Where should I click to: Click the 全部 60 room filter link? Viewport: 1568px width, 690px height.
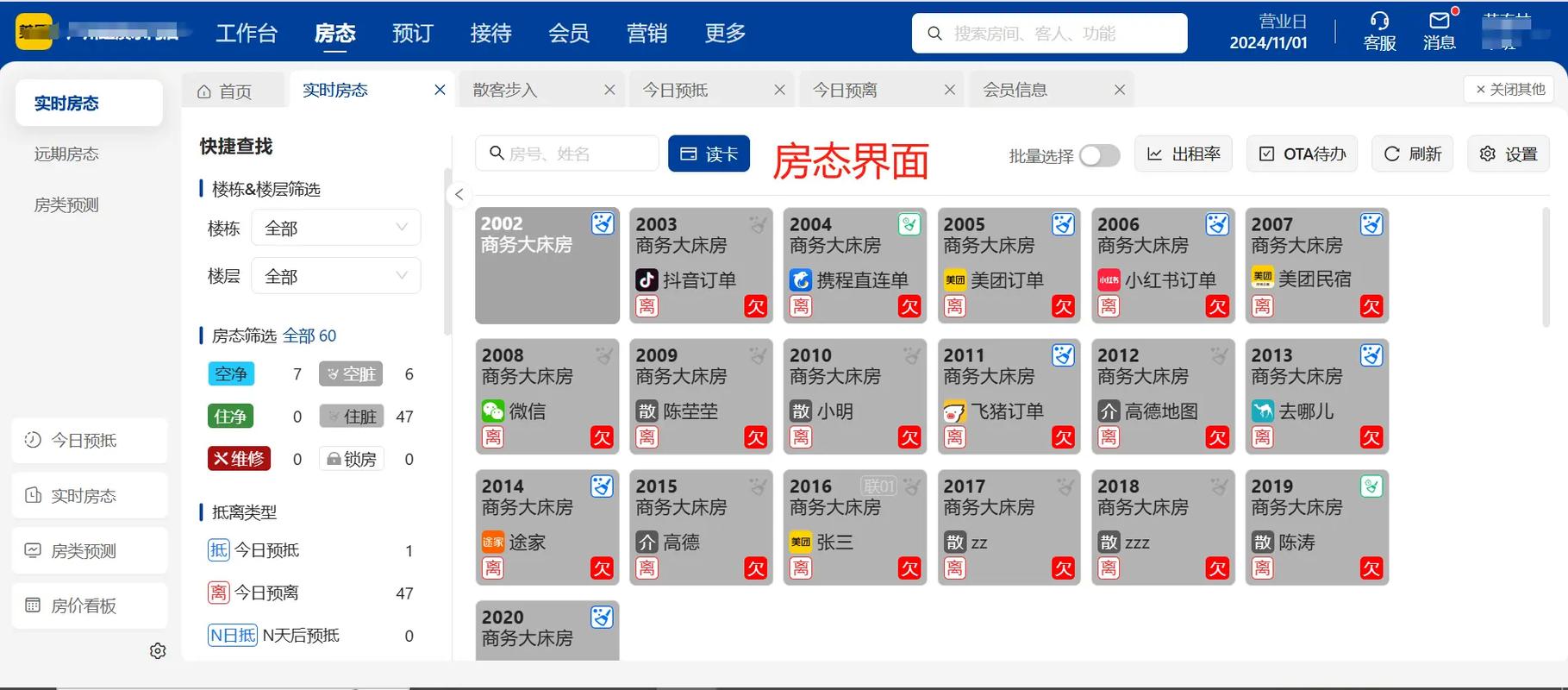click(309, 336)
